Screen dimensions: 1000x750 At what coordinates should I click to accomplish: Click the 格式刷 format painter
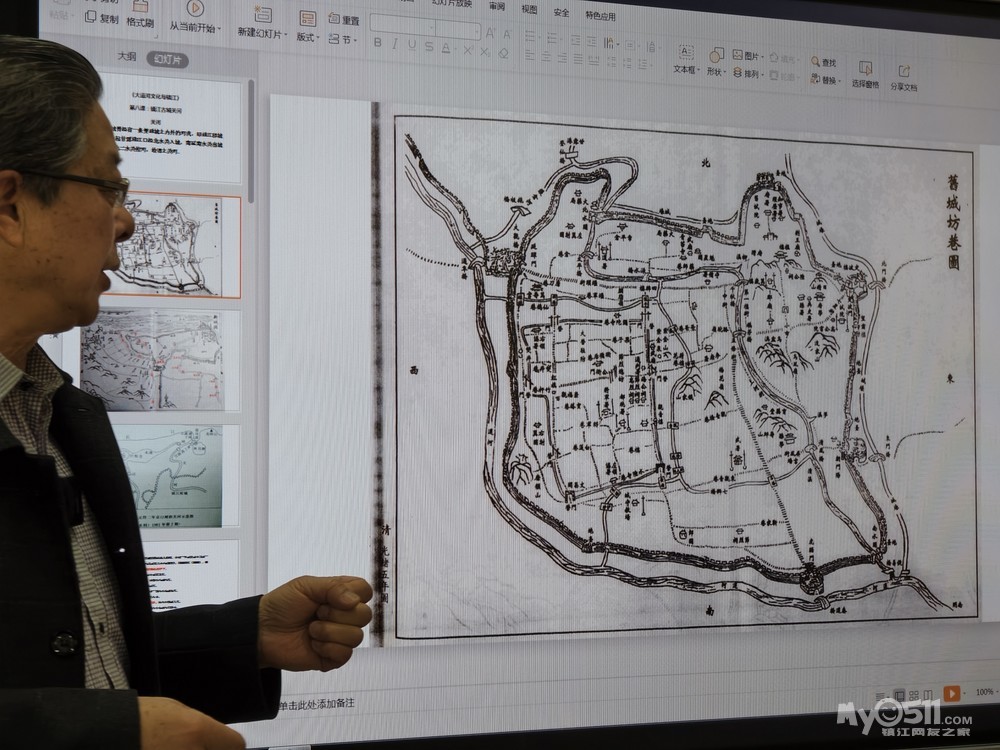(x=140, y=15)
